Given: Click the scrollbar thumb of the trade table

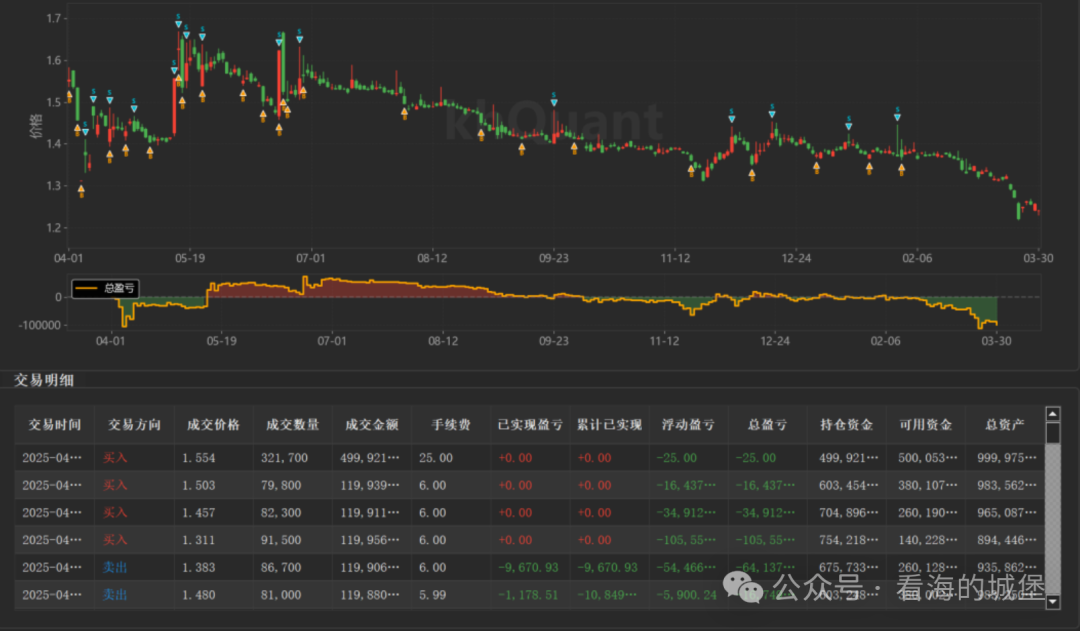Looking at the screenshot, I should [1052, 433].
